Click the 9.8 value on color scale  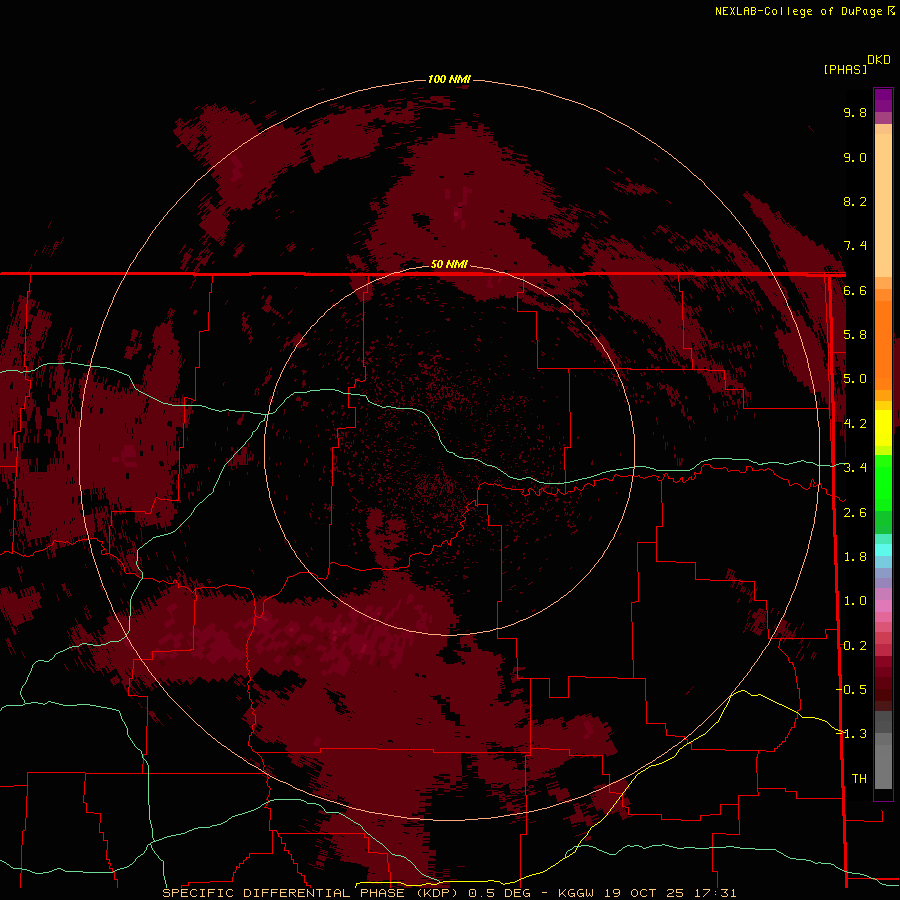855,112
